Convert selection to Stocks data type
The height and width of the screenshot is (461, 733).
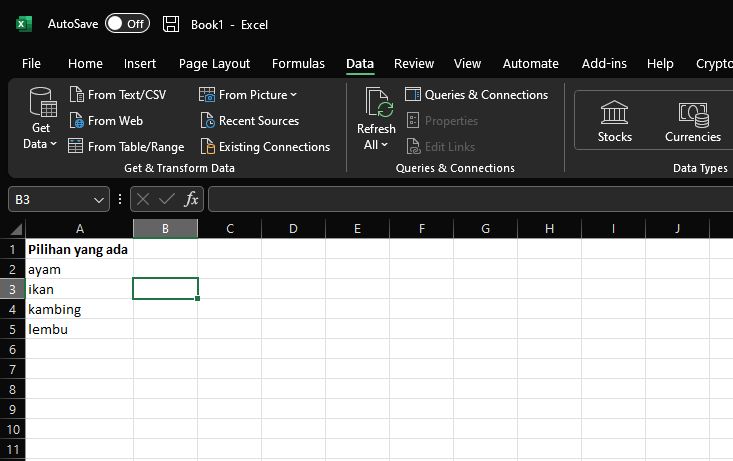click(x=614, y=122)
